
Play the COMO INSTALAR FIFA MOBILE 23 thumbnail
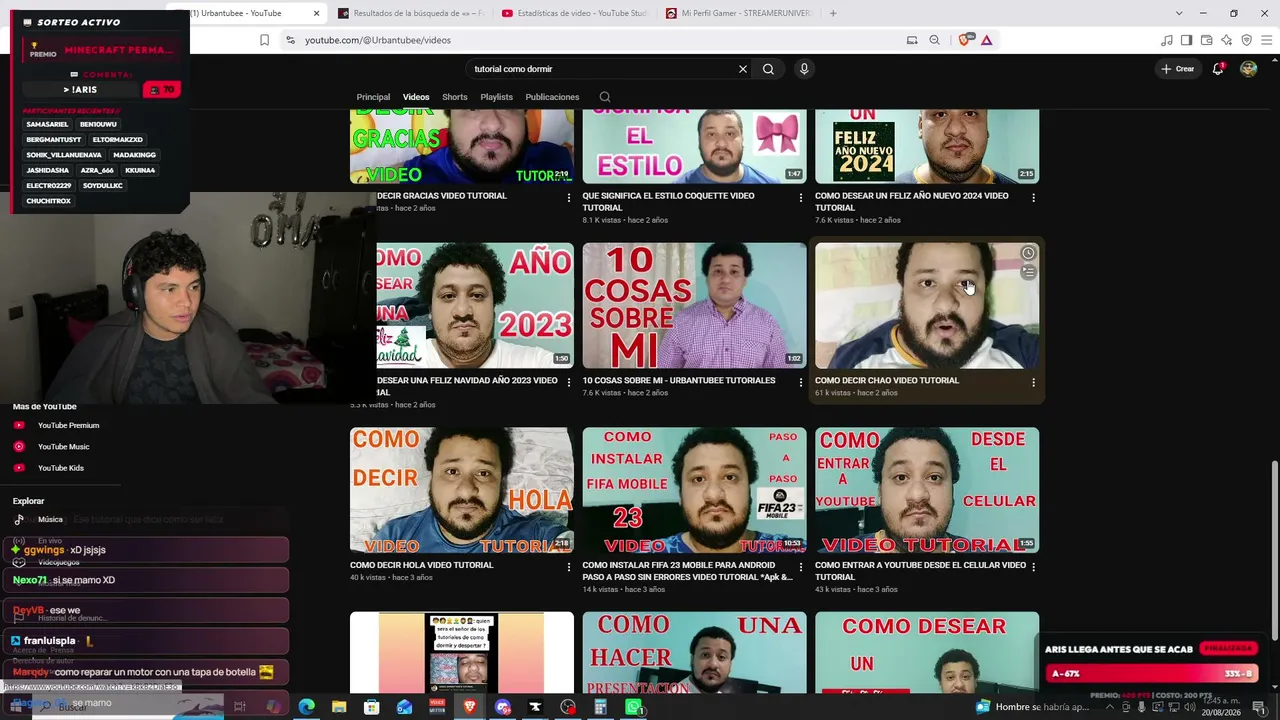pos(694,490)
